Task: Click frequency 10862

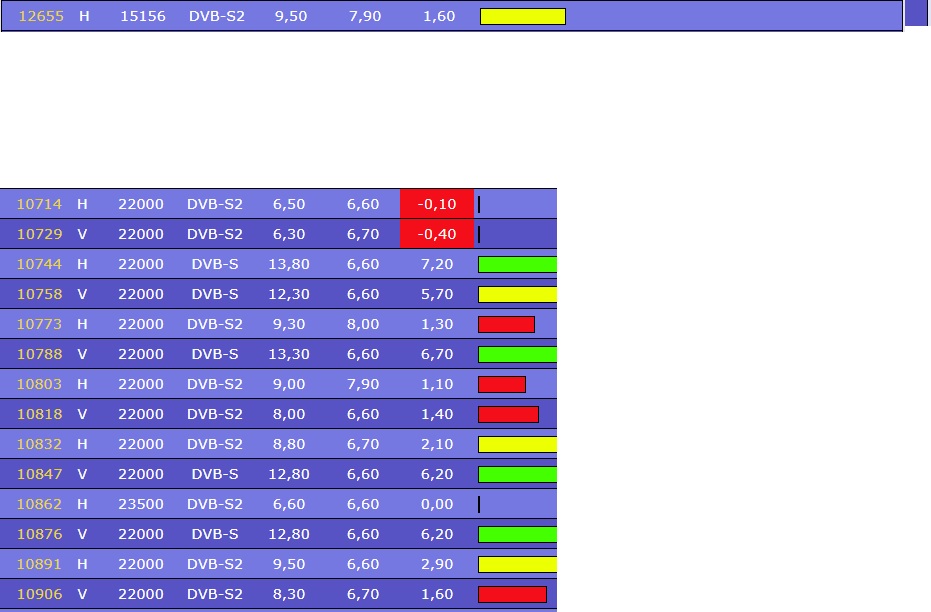Action: click(39, 504)
